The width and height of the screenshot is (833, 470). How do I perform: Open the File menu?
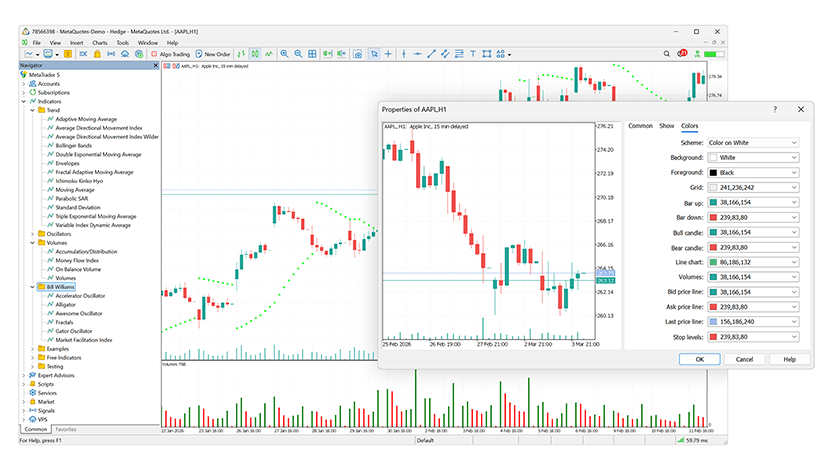pos(37,42)
